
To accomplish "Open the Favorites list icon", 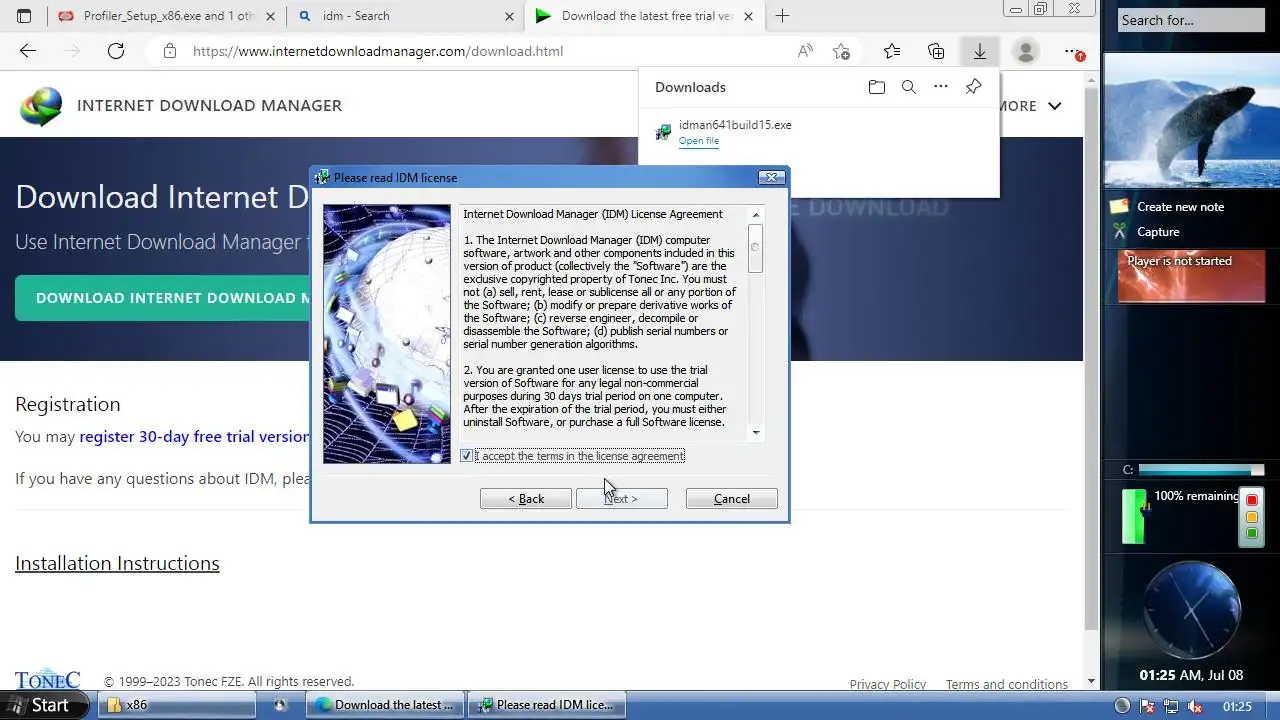I will [892, 51].
